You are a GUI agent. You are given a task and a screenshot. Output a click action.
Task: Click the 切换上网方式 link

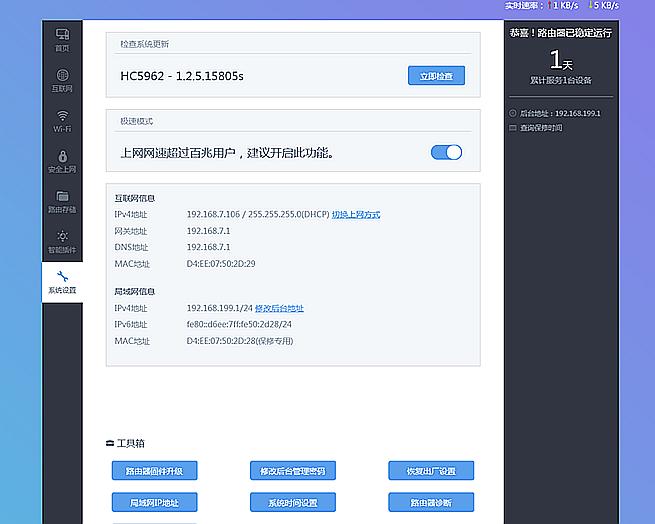355,214
